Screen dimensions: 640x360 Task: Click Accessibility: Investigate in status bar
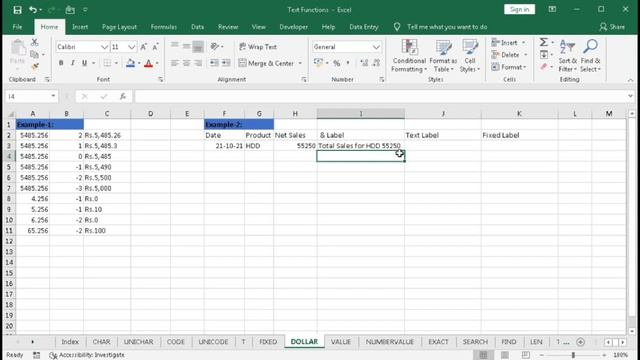tap(87, 355)
